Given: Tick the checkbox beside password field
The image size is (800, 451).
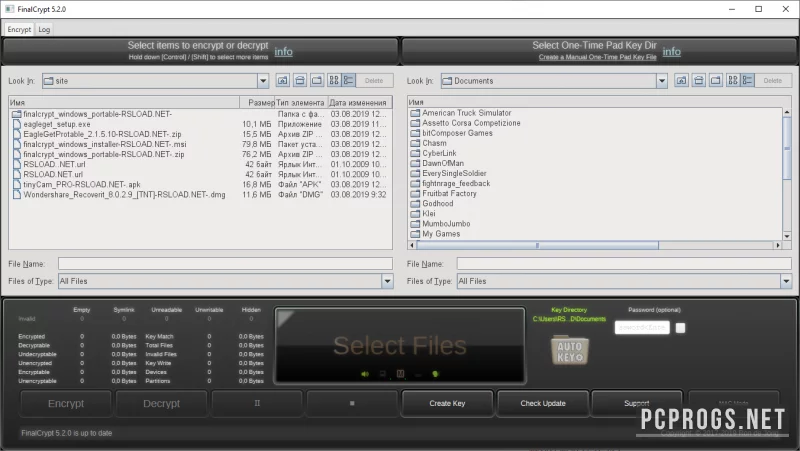Looking at the screenshot, I should [x=680, y=328].
